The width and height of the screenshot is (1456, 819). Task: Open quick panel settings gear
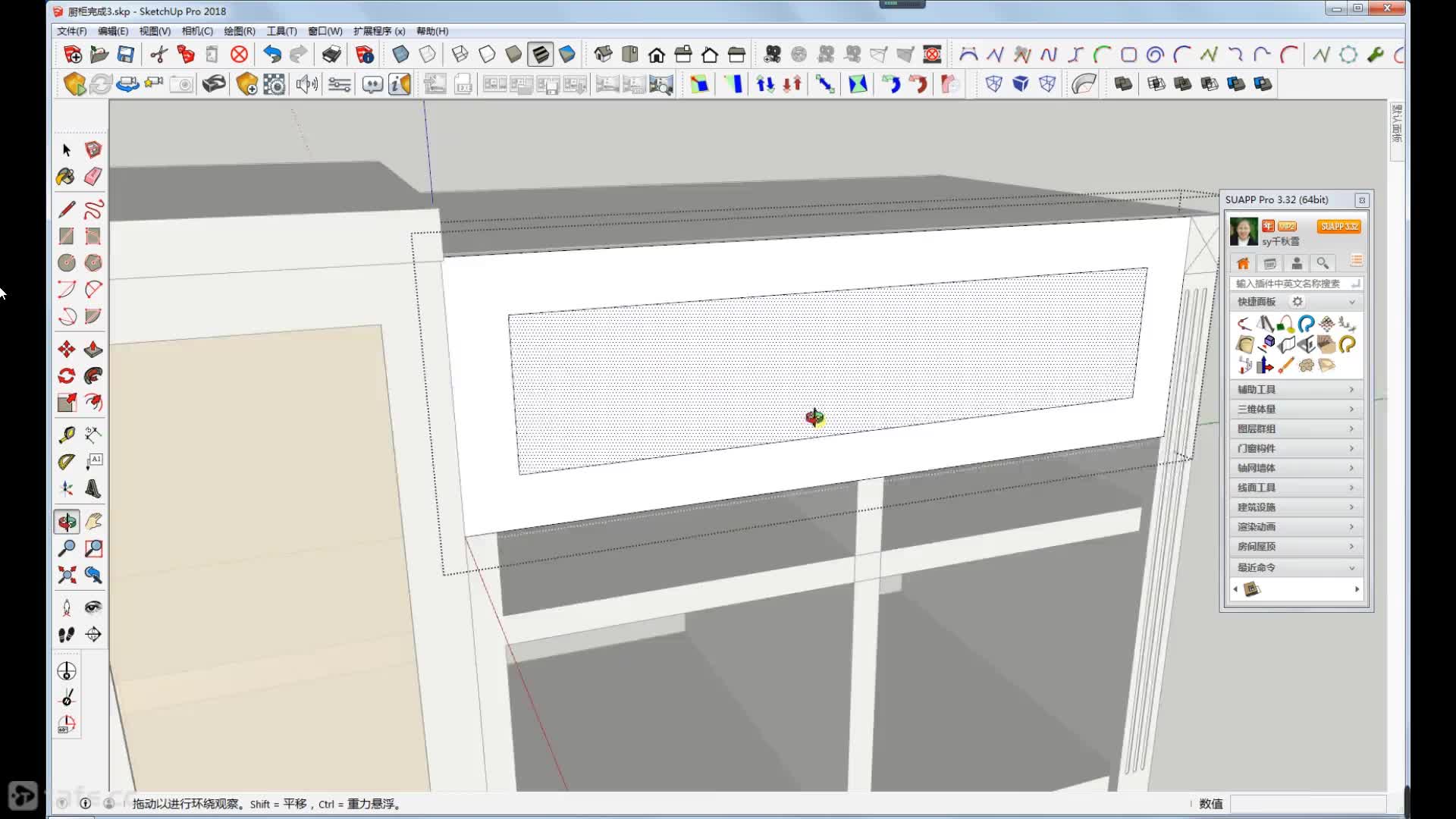click(1298, 302)
